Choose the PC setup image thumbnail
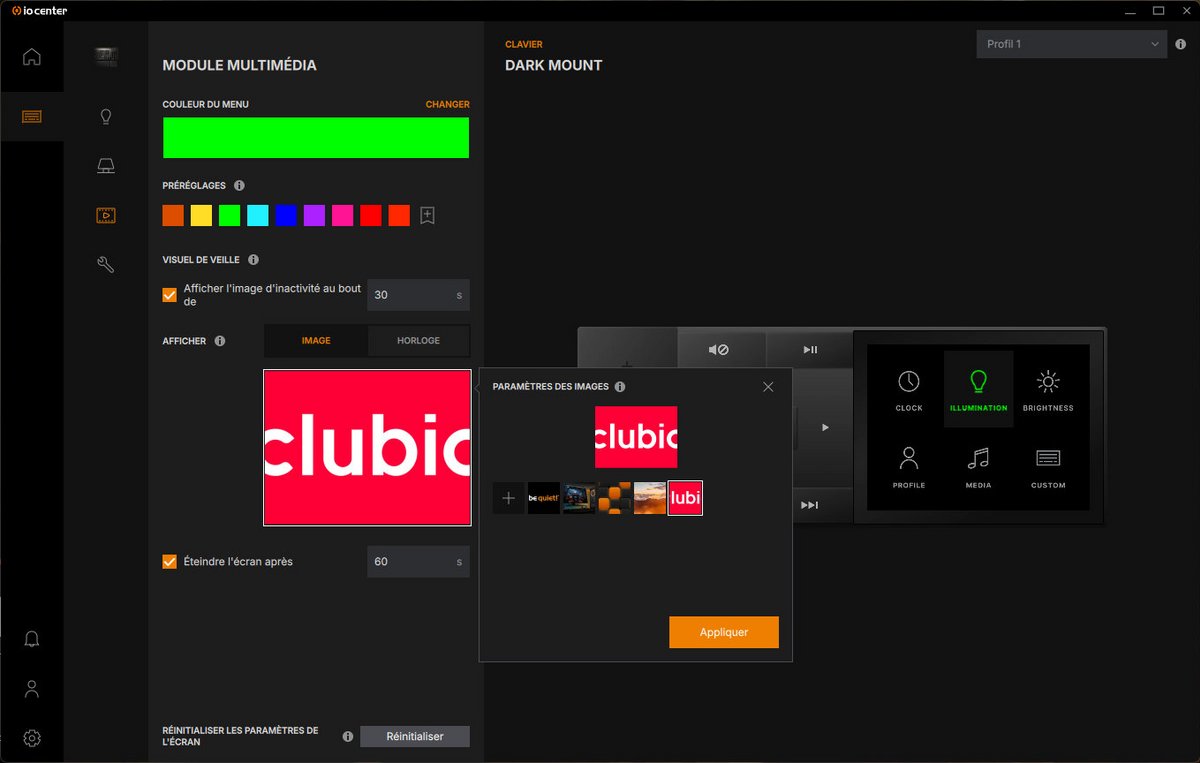Image resolution: width=1200 pixels, height=763 pixels. (579, 498)
